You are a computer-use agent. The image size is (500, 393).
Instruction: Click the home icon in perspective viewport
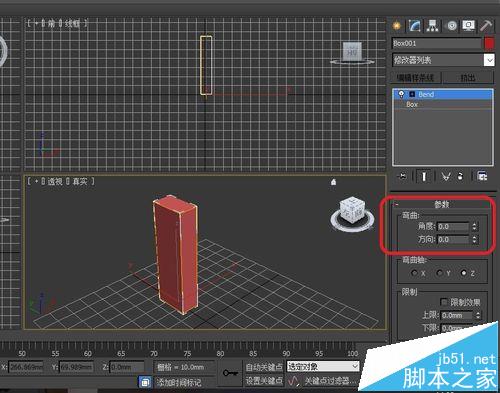click(333, 182)
